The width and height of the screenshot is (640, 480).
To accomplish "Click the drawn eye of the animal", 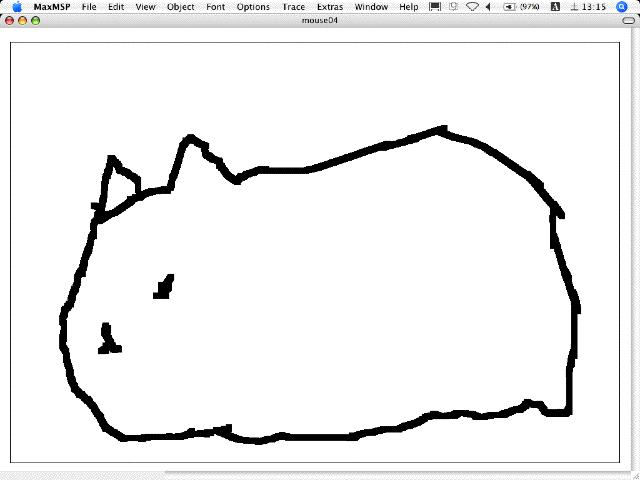I will pos(164,287).
